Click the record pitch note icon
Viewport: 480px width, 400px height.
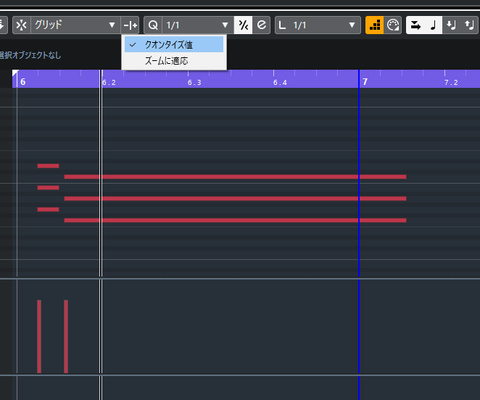pyautogui.click(x=433, y=25)
